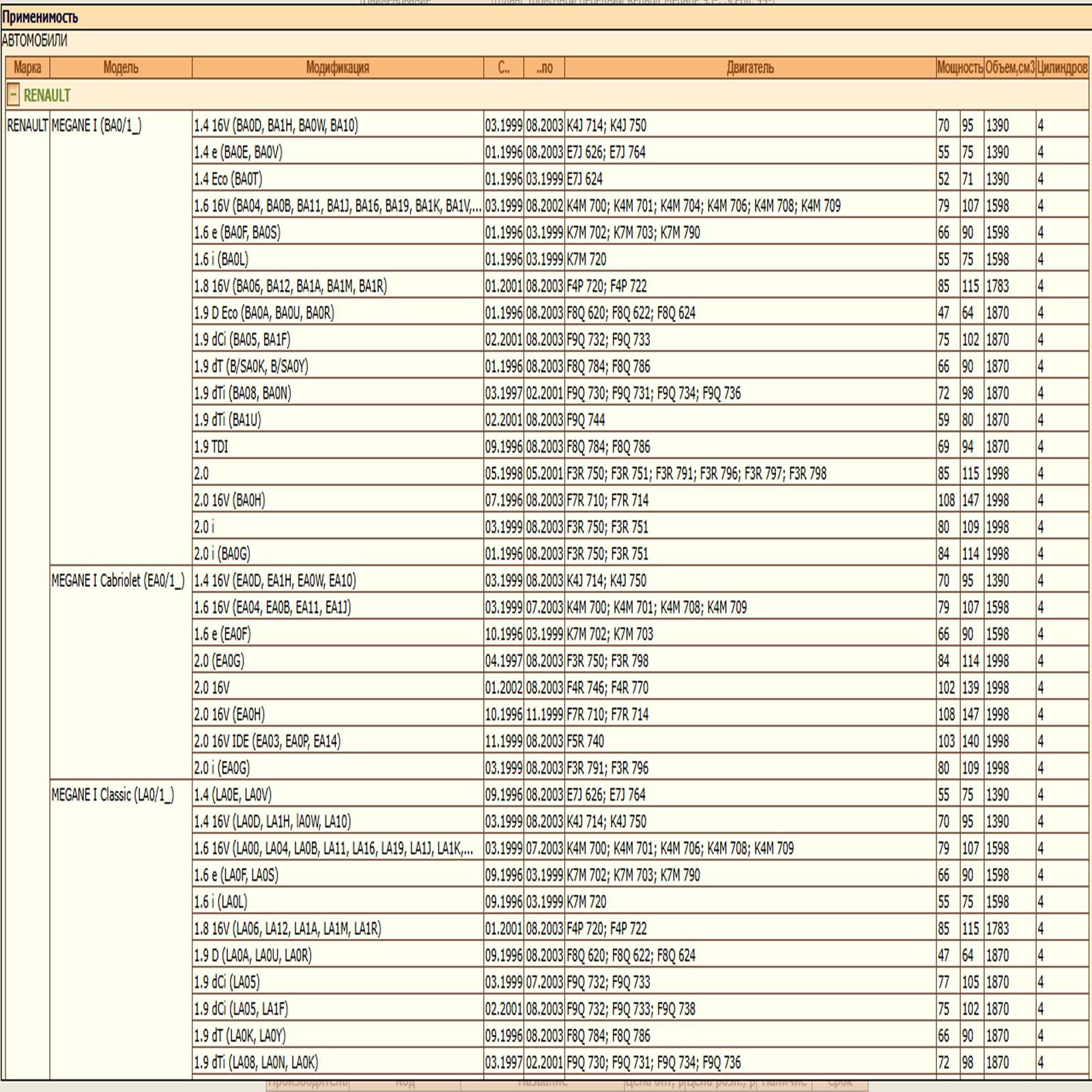Click the Применимость section title bar
Viewport: 1092px width, 1092px height.
click(x=546, y=17)
